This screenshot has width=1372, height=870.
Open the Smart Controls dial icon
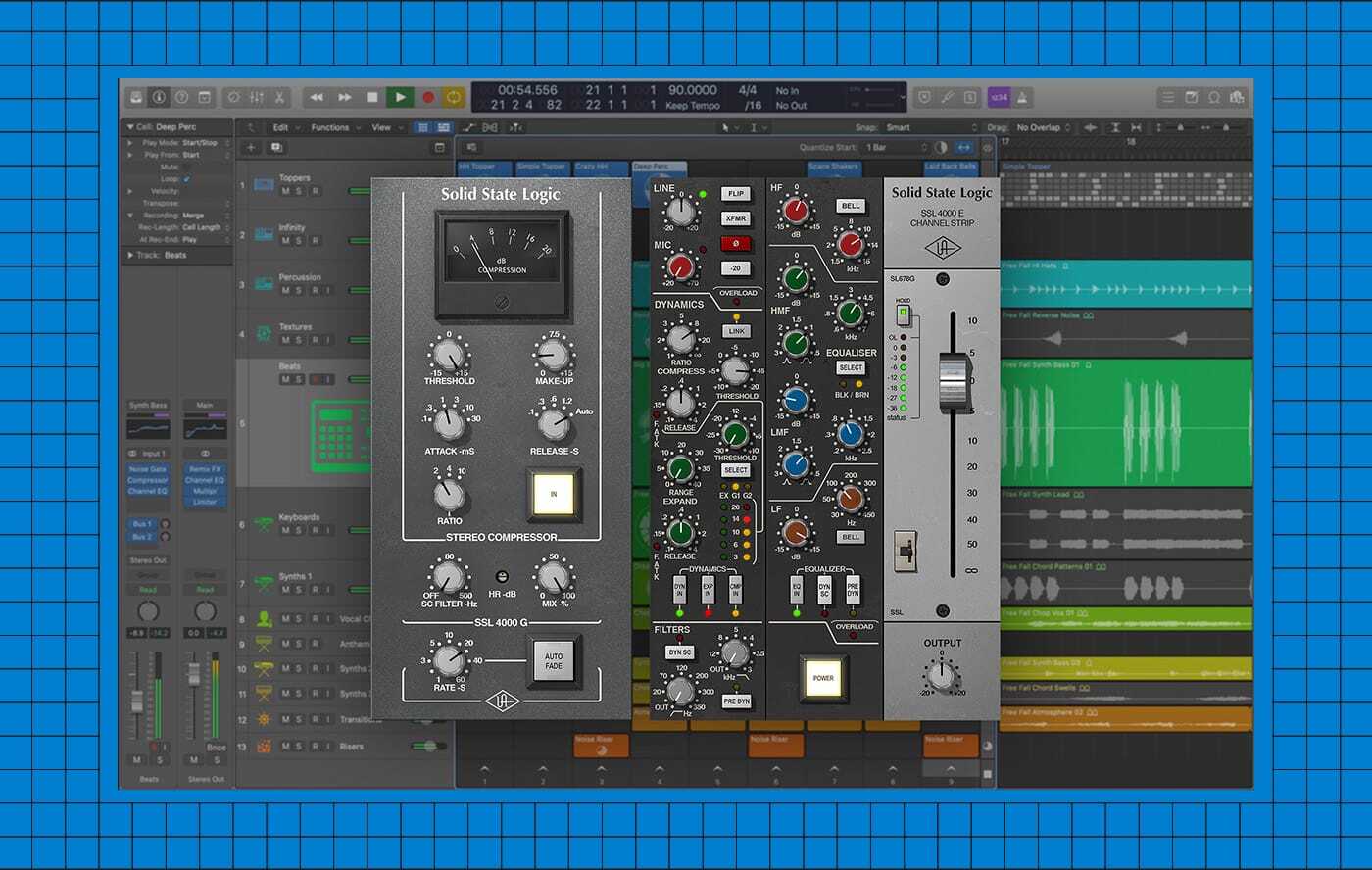tap(233, 97)
